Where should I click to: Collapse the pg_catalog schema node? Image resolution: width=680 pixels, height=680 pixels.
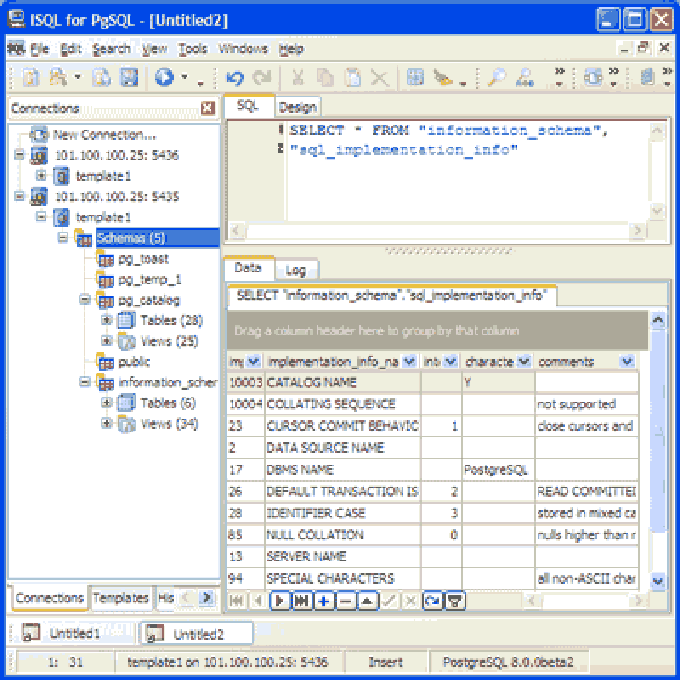tap(85, 299)
